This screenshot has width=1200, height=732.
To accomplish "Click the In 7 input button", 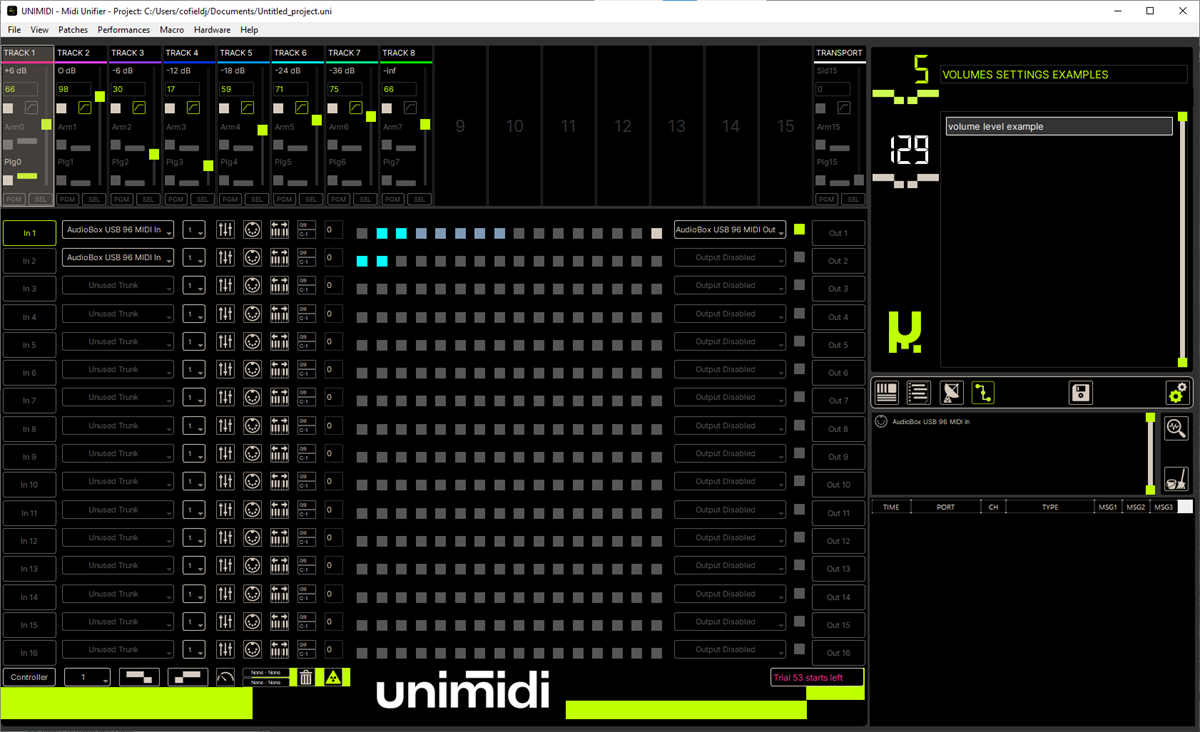I will pyautogui.click(x=29, y=401).
